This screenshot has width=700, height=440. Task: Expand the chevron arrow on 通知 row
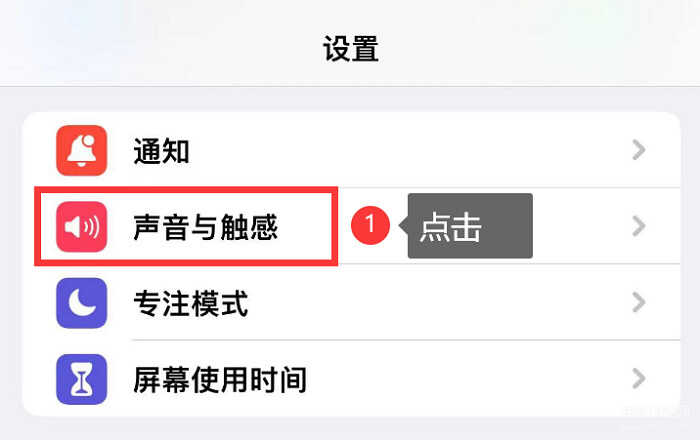pyautogui.click(x=639, y=150)
